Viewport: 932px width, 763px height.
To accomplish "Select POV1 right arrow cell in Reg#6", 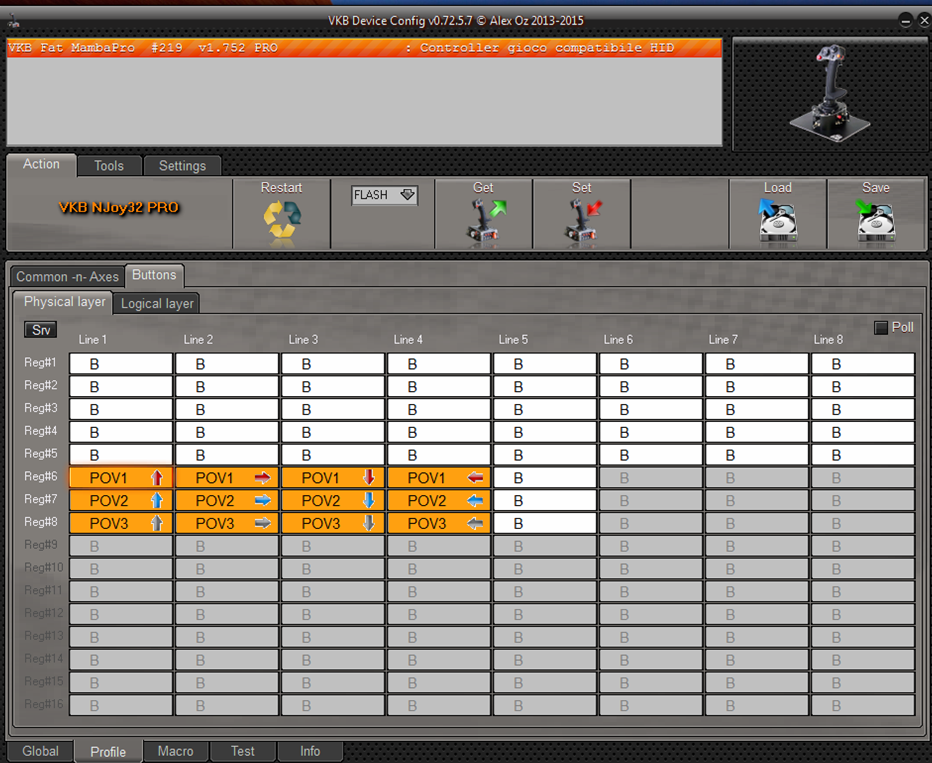I will pyautogui.click(x=227, y=478).
